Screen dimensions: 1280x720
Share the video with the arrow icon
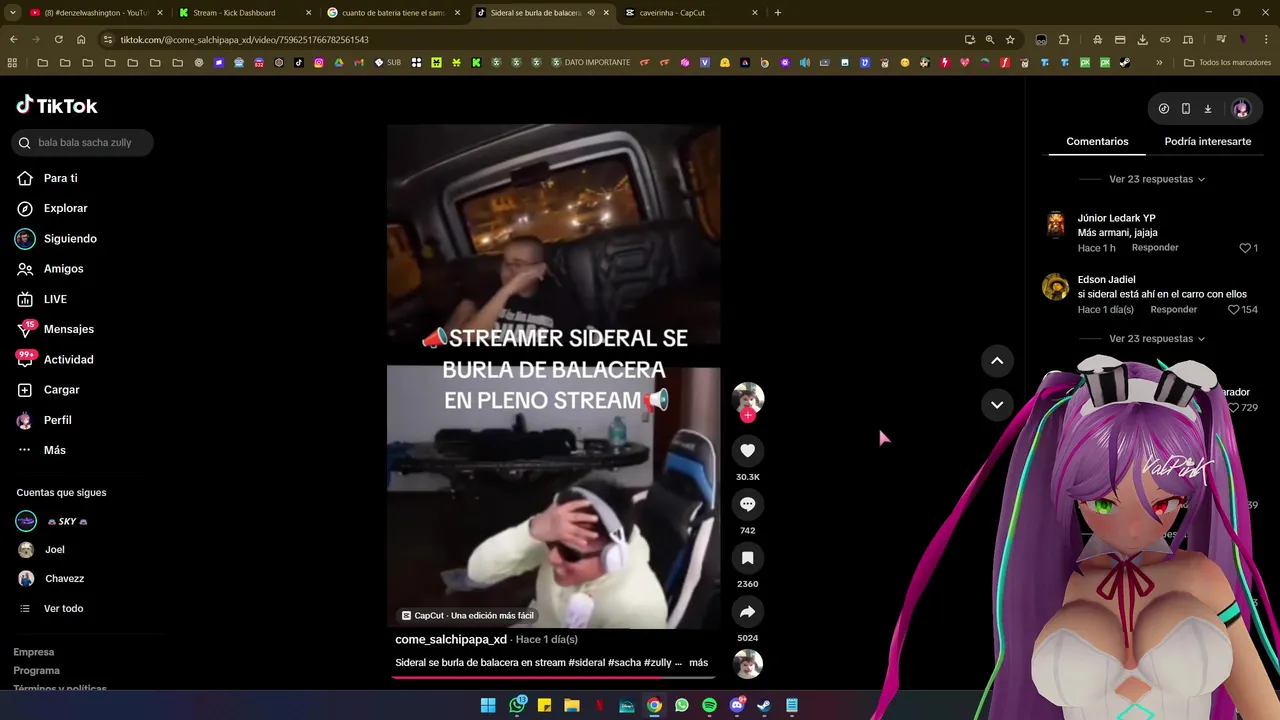[x=747, y=611]
